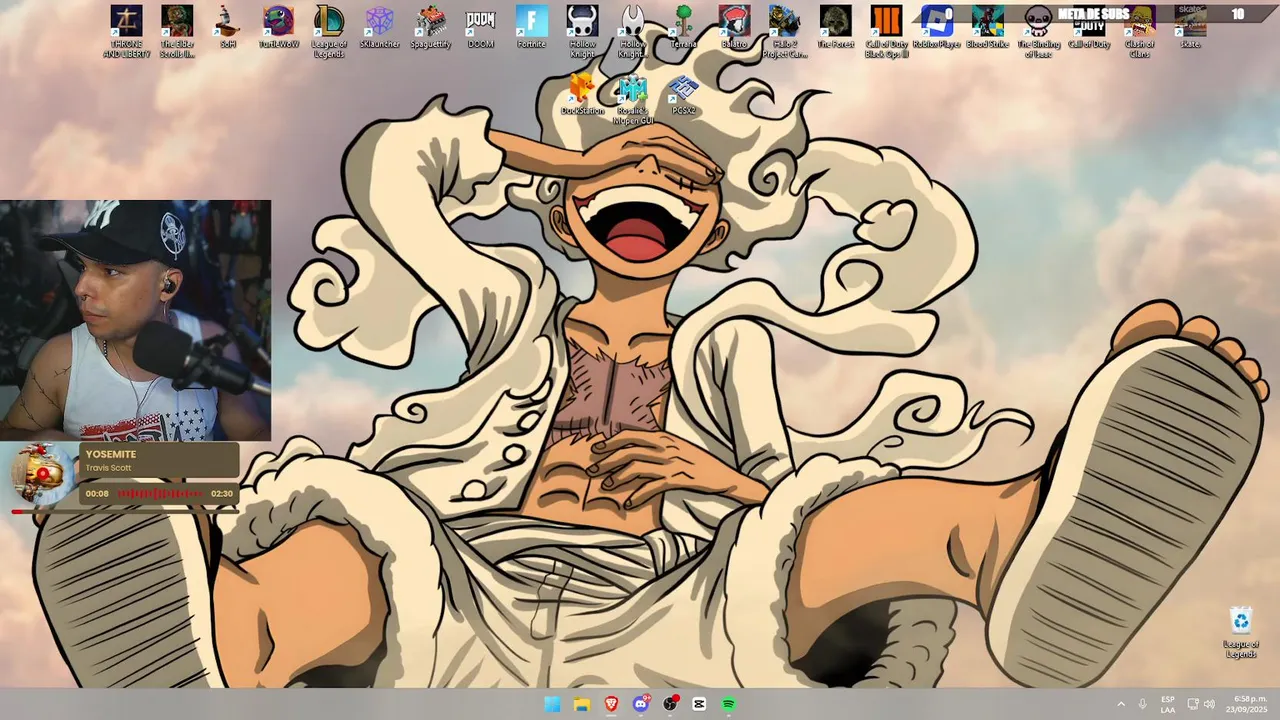Select the Clash of Clans shortcut

click(1140, 31)
